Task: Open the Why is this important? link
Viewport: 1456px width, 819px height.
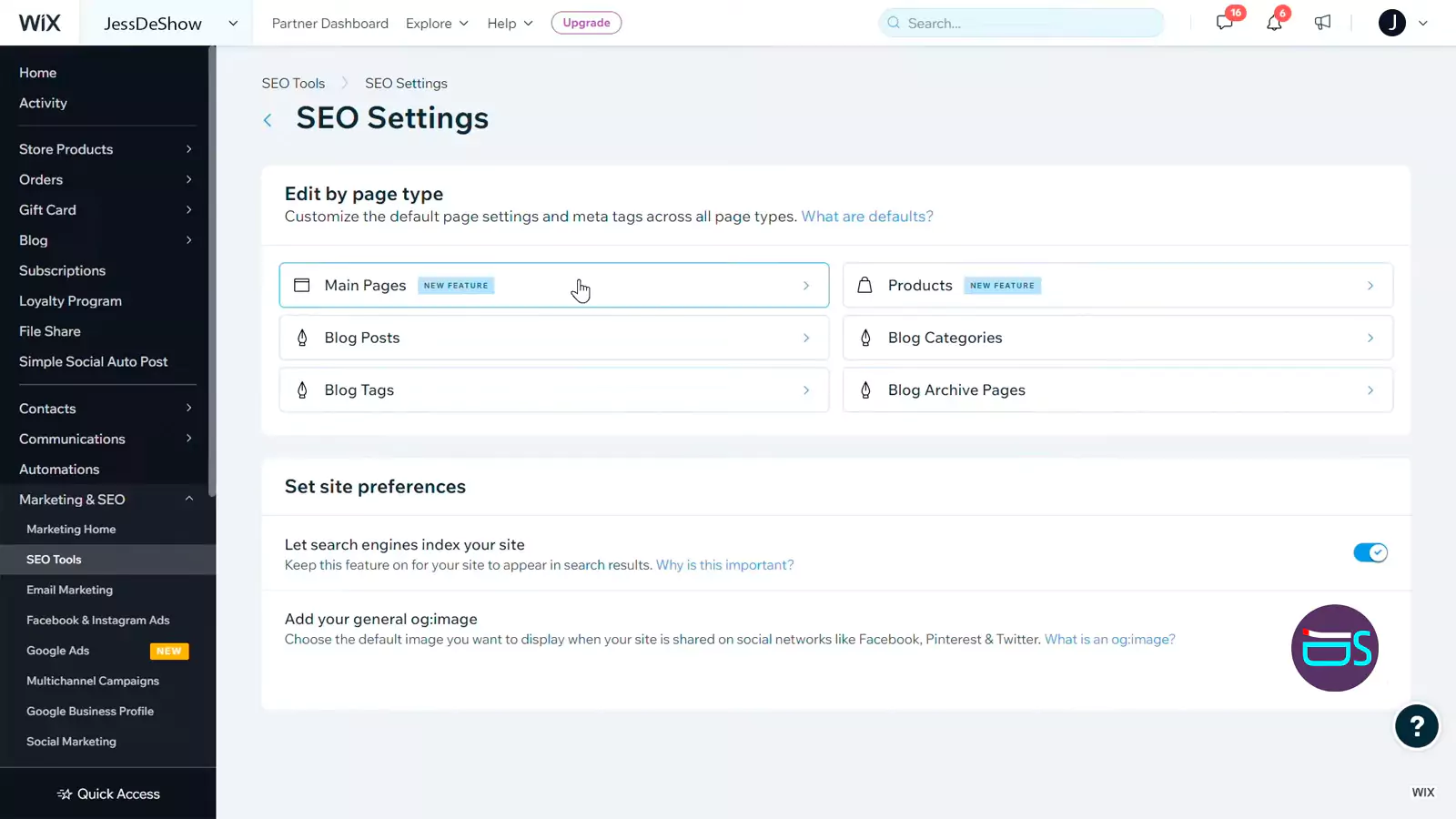Action: [725, 565]
